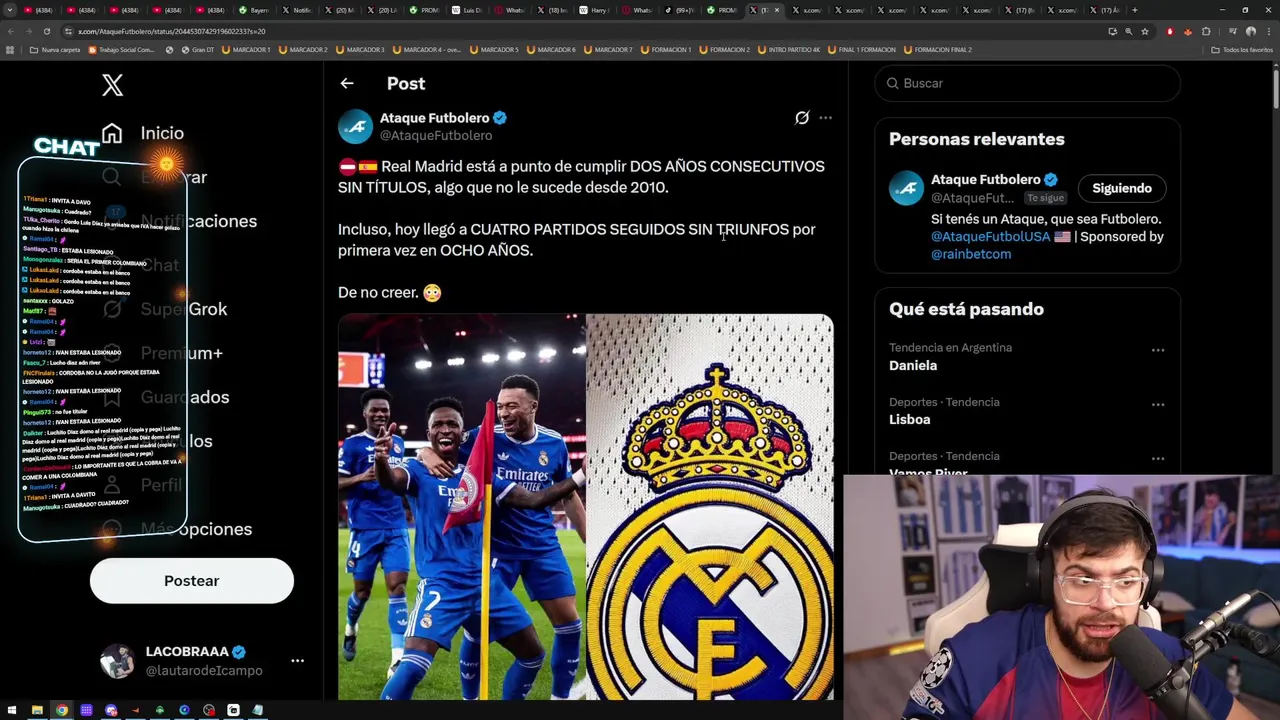
Task: Click the Personas relevantes heading
Action: click(976, 139)
